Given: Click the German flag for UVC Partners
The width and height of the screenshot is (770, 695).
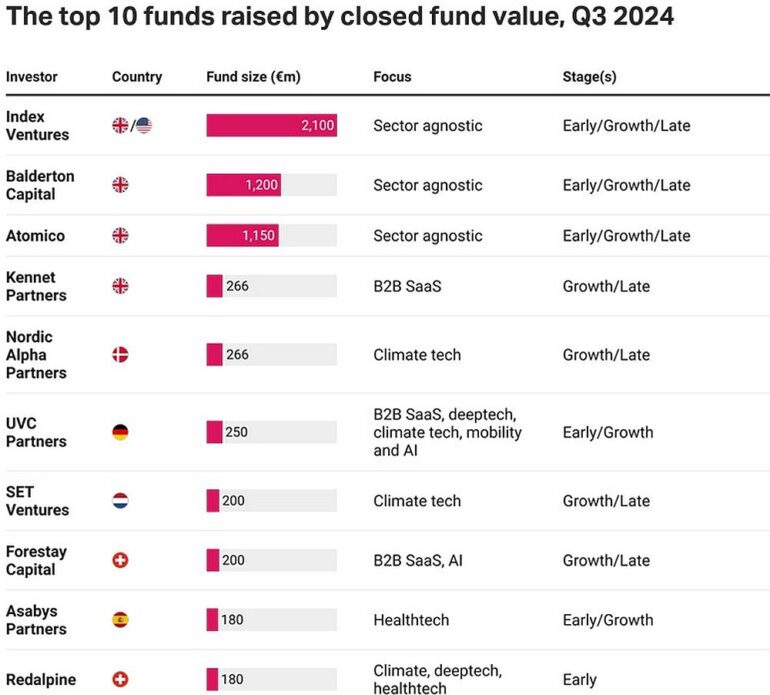Looking at the screenshot, I should [x=120, y=433].
